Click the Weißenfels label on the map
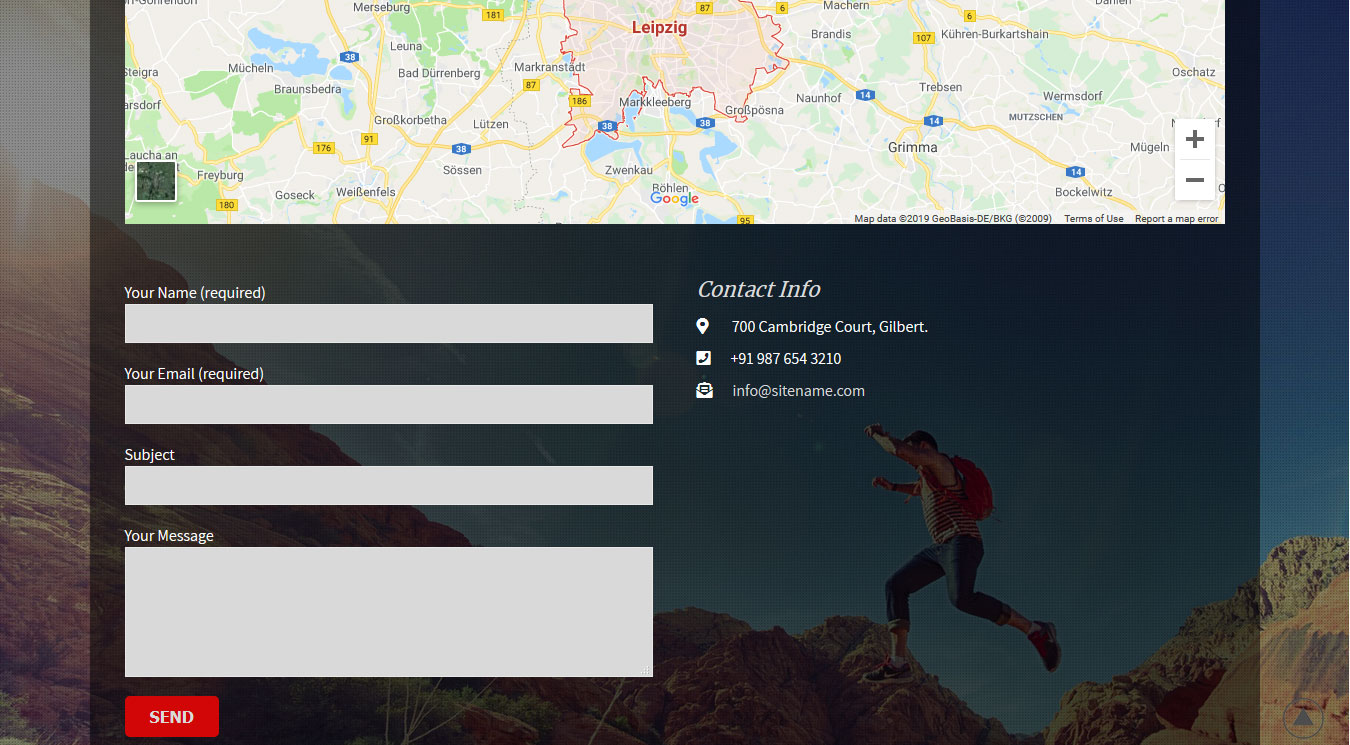Viewport: 1350px width, 745px height. click(x=366, y=192)
